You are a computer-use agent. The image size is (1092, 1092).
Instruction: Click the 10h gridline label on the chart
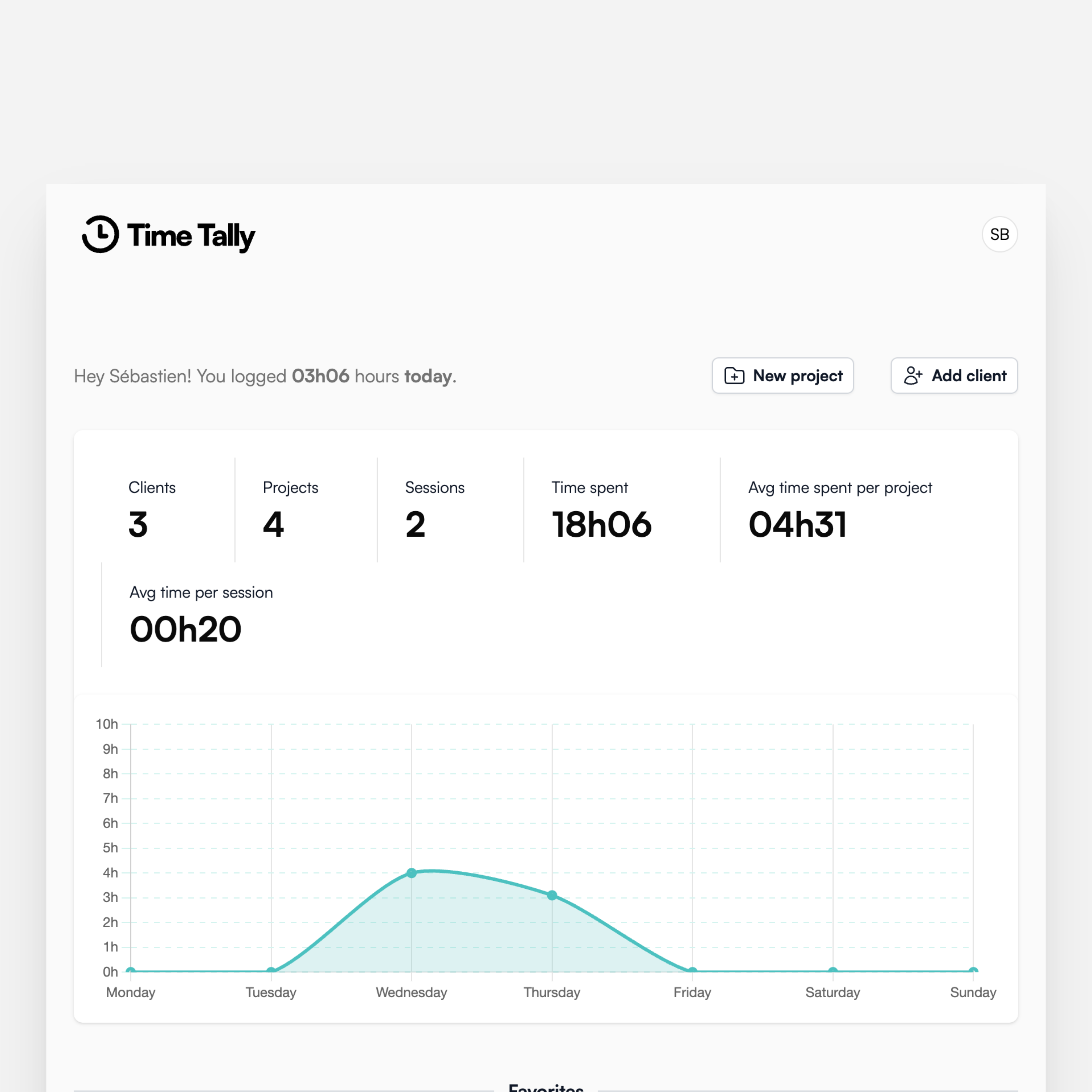coord(107,723)
